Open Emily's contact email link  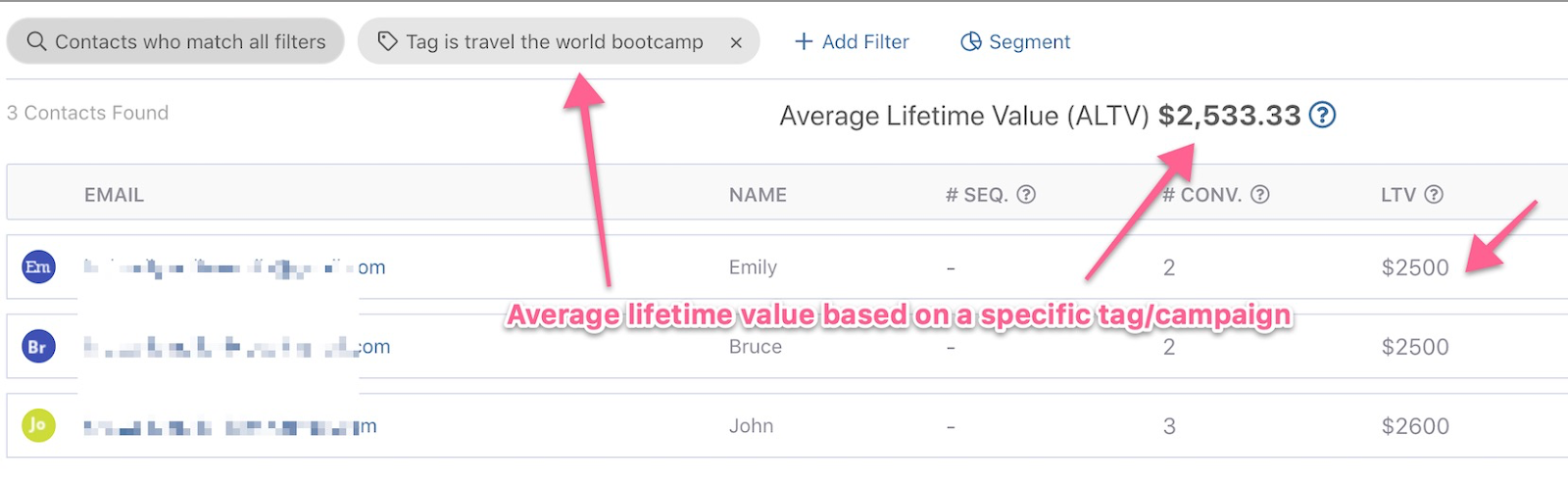234,267
